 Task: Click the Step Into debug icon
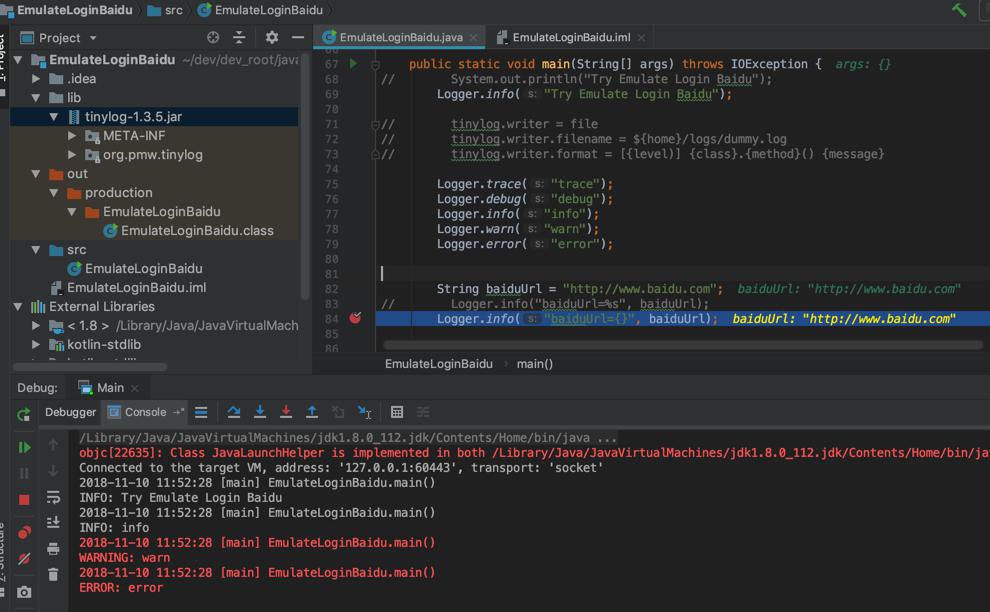coord(260,412)
